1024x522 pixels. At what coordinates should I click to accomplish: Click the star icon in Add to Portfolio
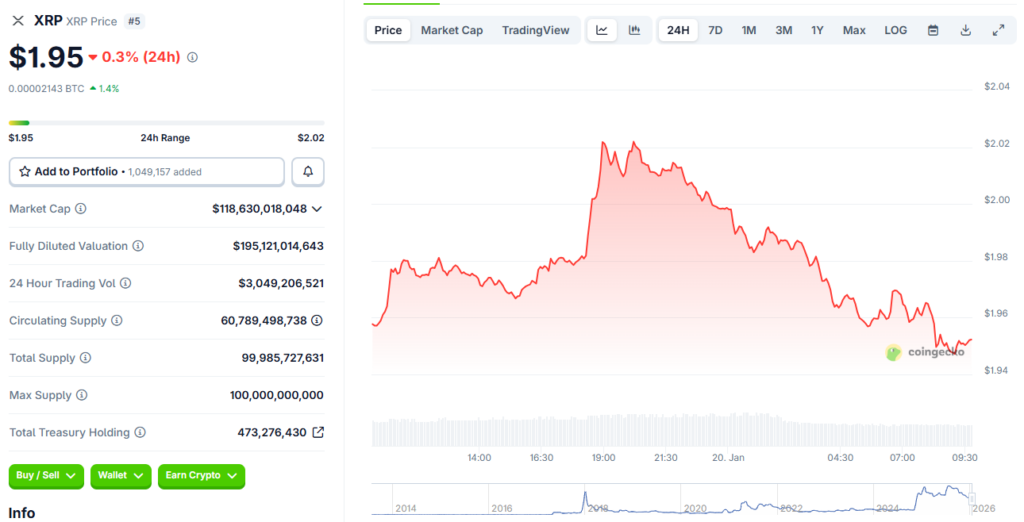click(x=25, y=172)
